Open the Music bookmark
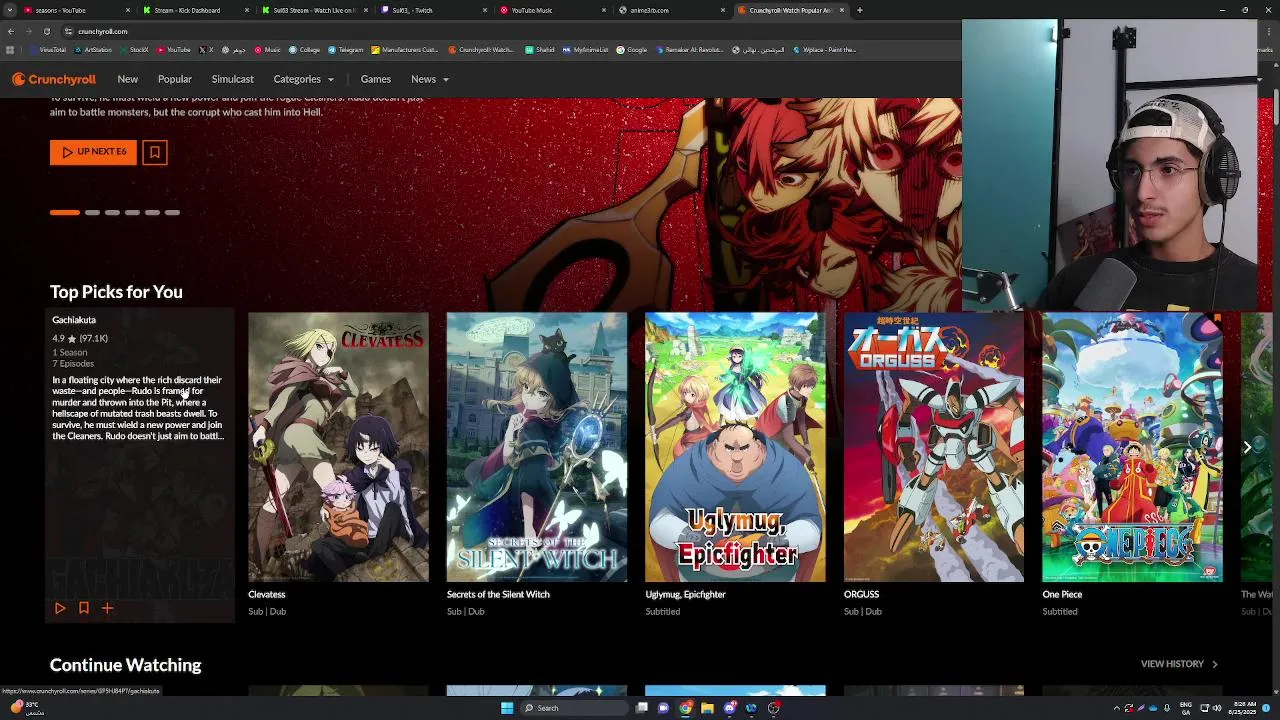 [x=267, y=49]
